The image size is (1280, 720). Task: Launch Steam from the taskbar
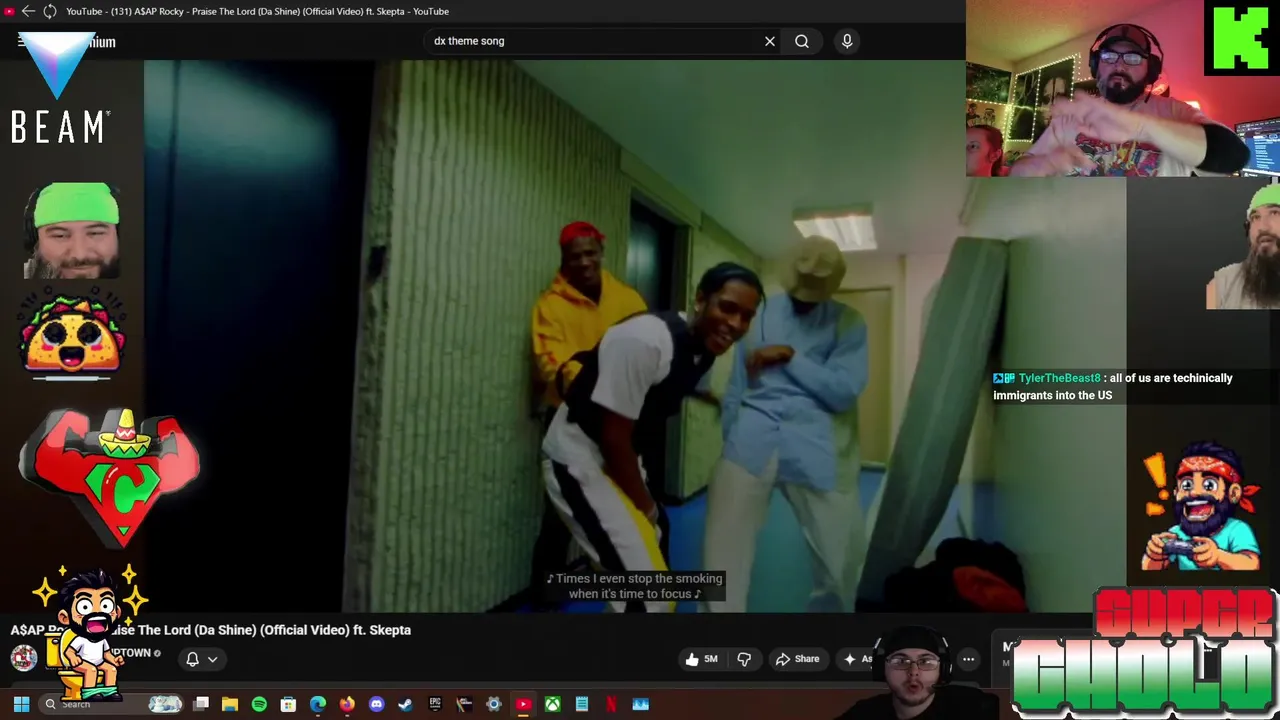[405, 704]
